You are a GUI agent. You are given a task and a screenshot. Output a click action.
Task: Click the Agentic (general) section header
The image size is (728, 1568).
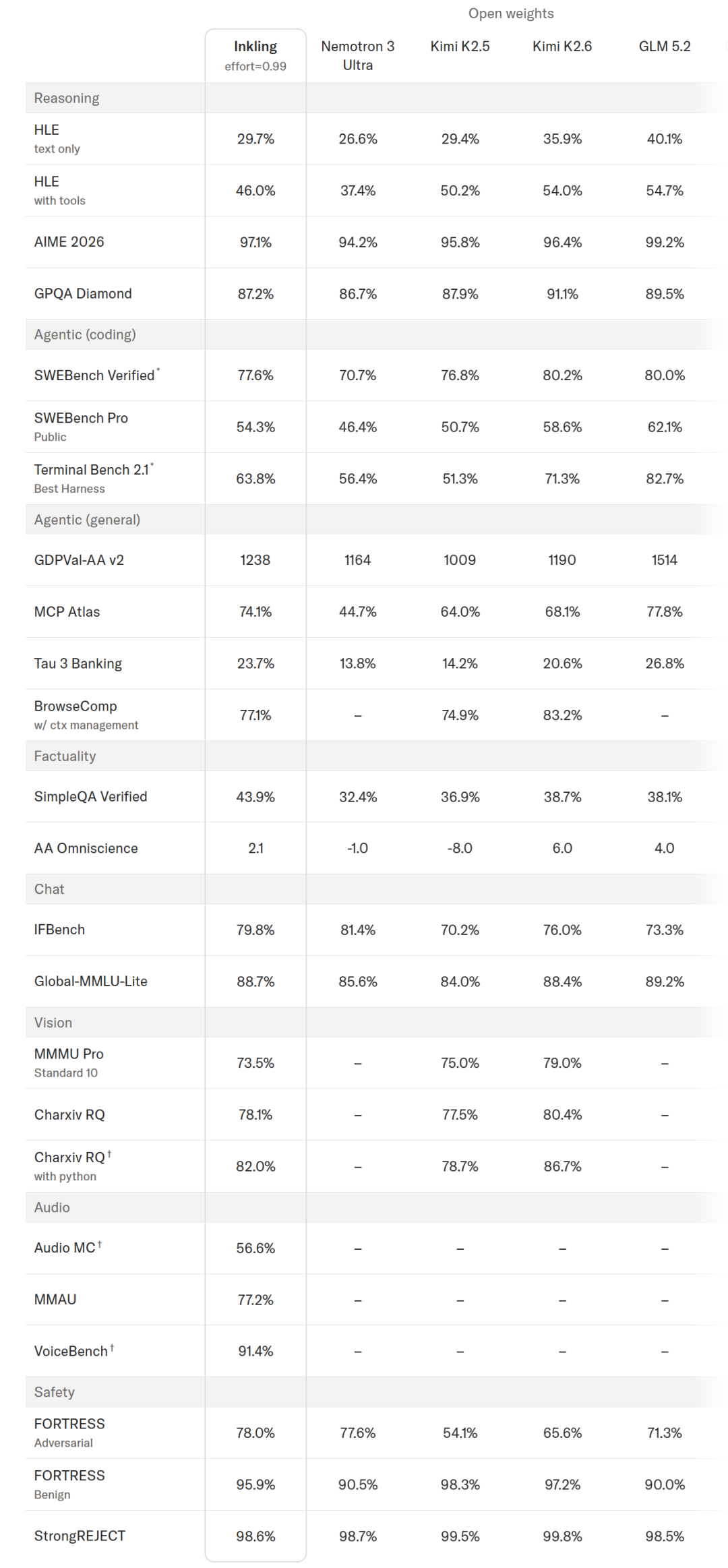pyautogui.click(x=87, y=520)
